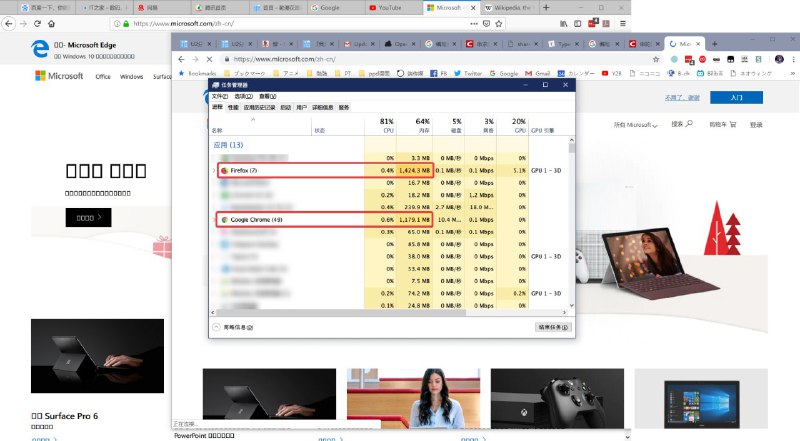This screenshot has width=800, height=441.
Task: Open FB bookmark in Chrome bar
Action: [438, 74]
